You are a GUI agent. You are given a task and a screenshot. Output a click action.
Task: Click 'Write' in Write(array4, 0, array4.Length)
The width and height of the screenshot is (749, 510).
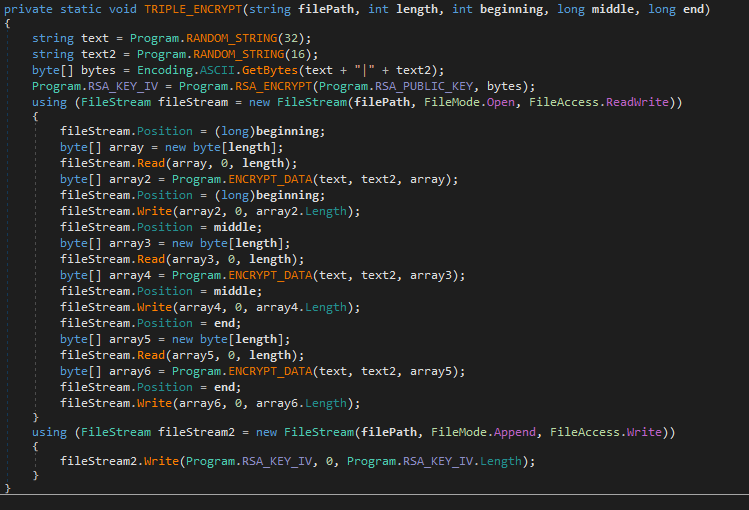[154, 308]
